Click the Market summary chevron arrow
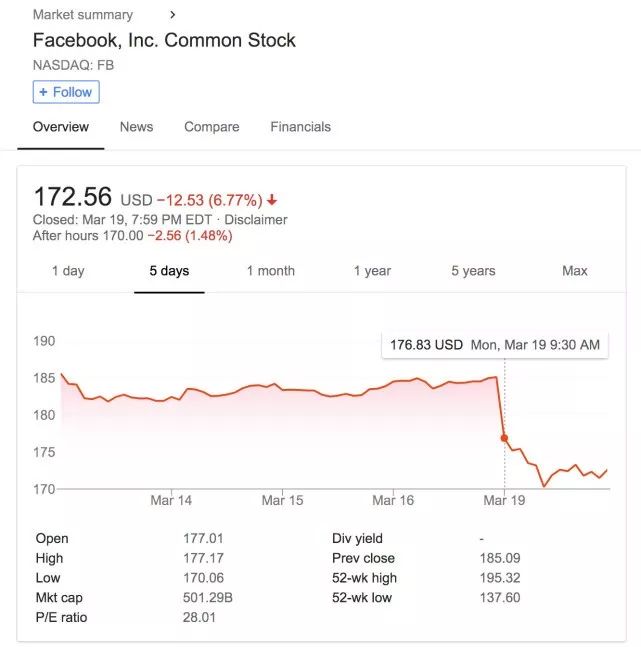 point(172,15)
